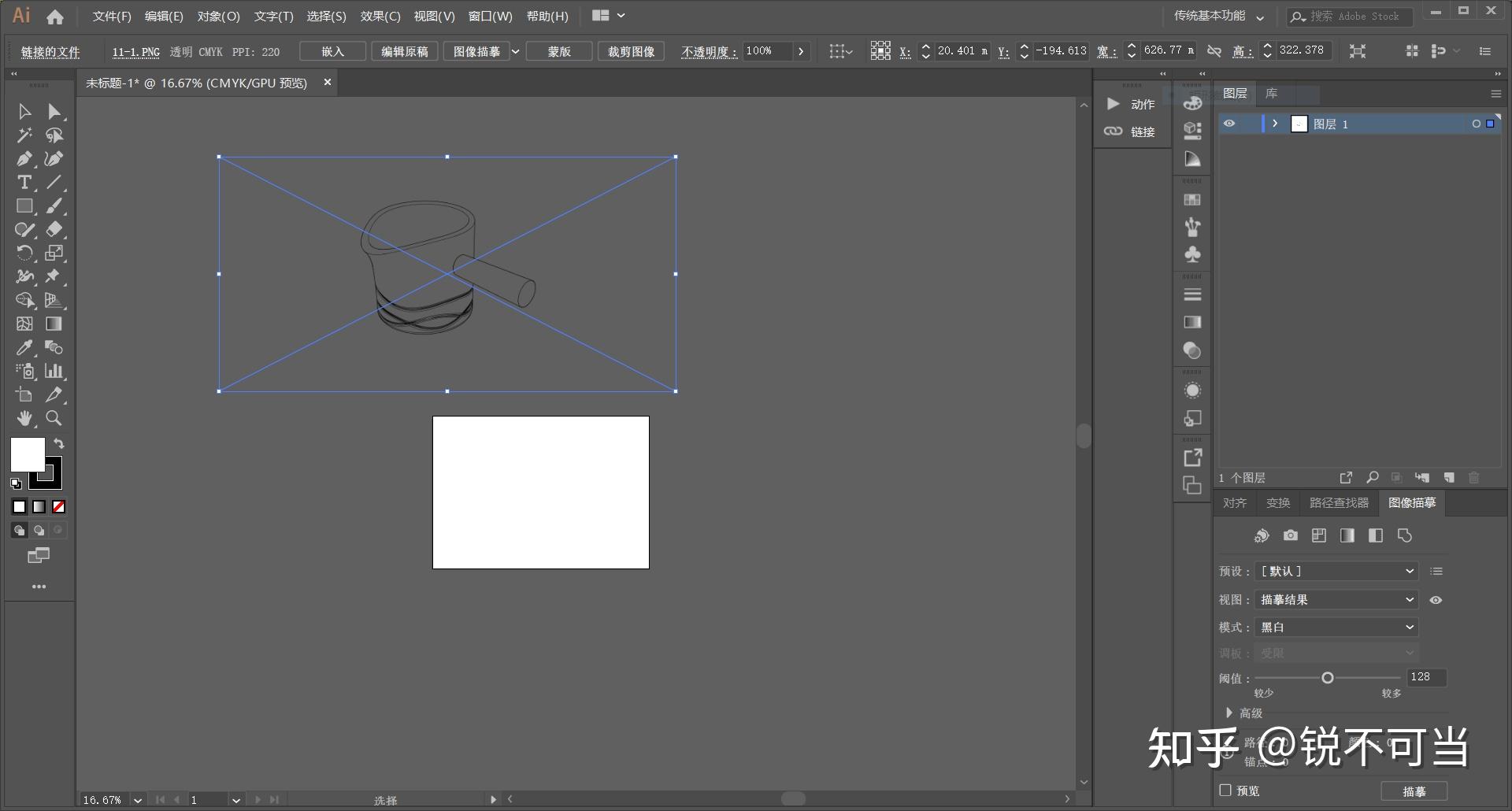Select the Pen tool
This screenshot has height=811, width=1512.
(24, 159)
